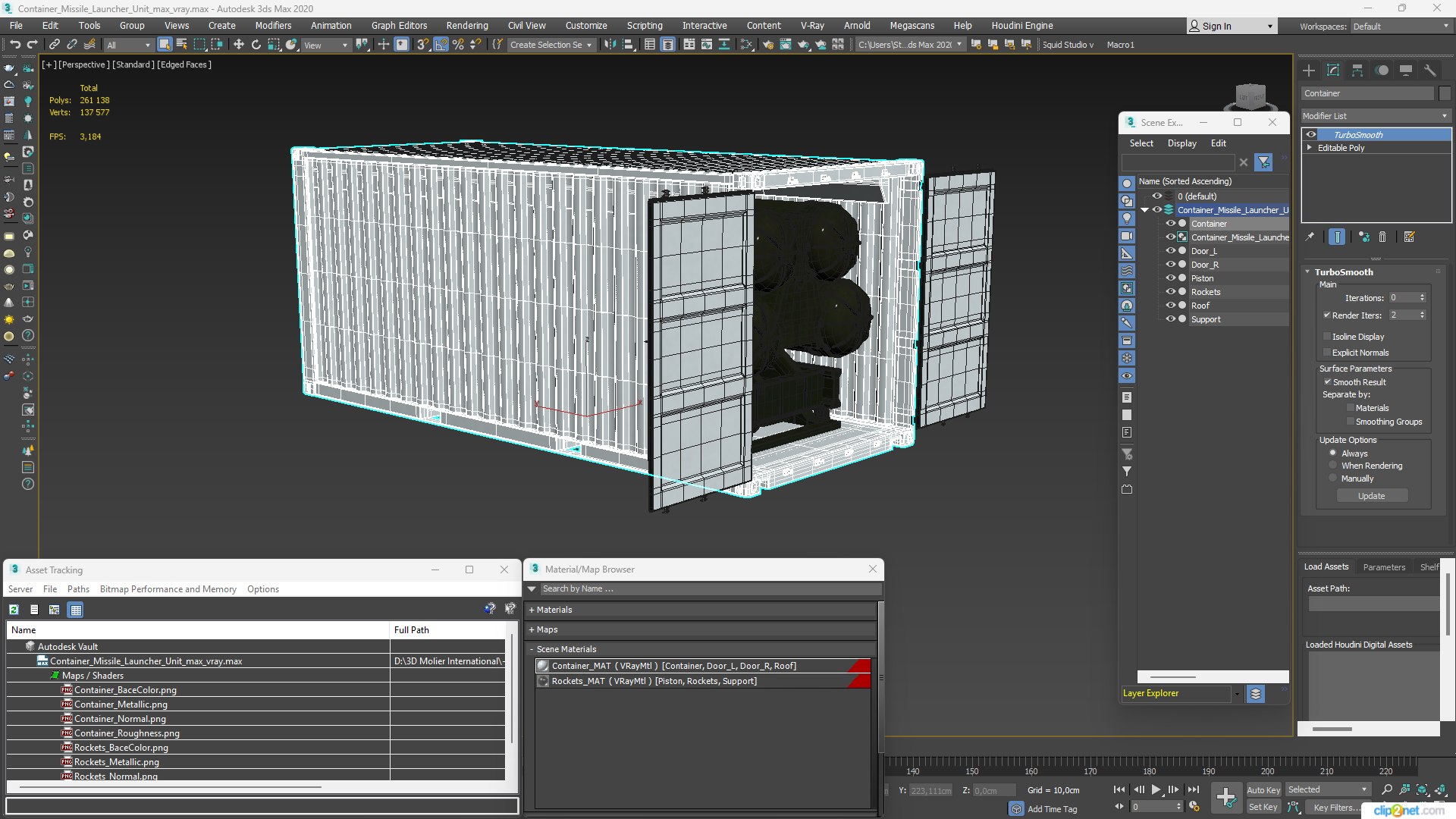Click the Update button in TurboSmooth

click(x=1371, y=496)
